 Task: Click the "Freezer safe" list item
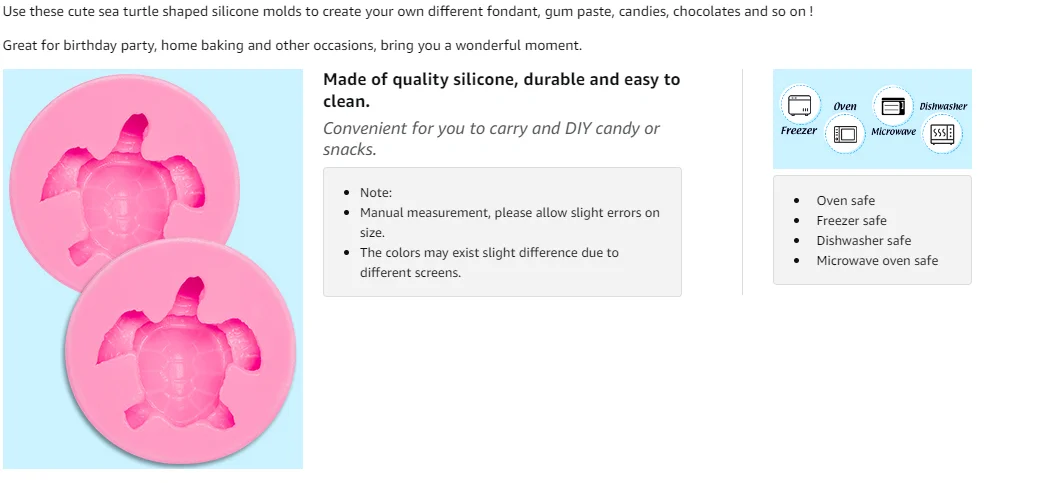(851, 221)
